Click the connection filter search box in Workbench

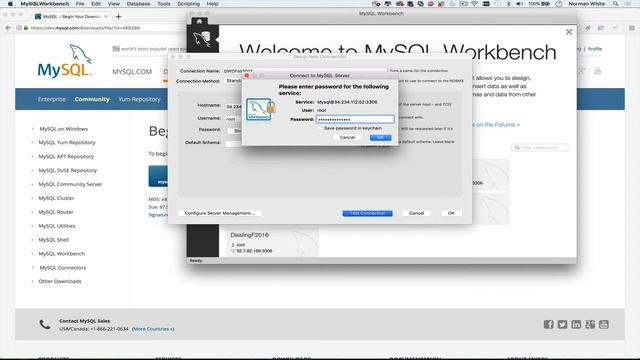click(x=540, y=147)
